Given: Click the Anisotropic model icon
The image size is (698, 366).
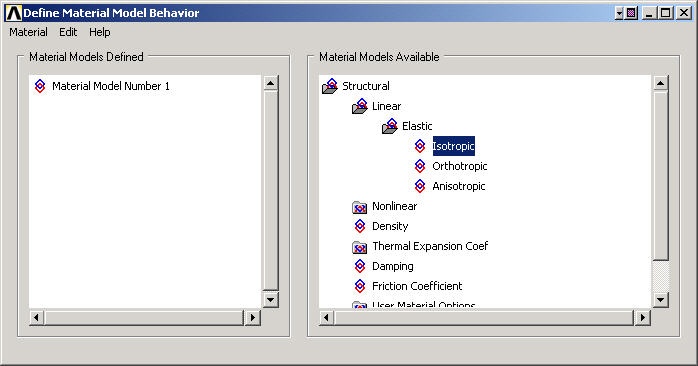Looking at the screenshot, I should click(x=420, y=186).
